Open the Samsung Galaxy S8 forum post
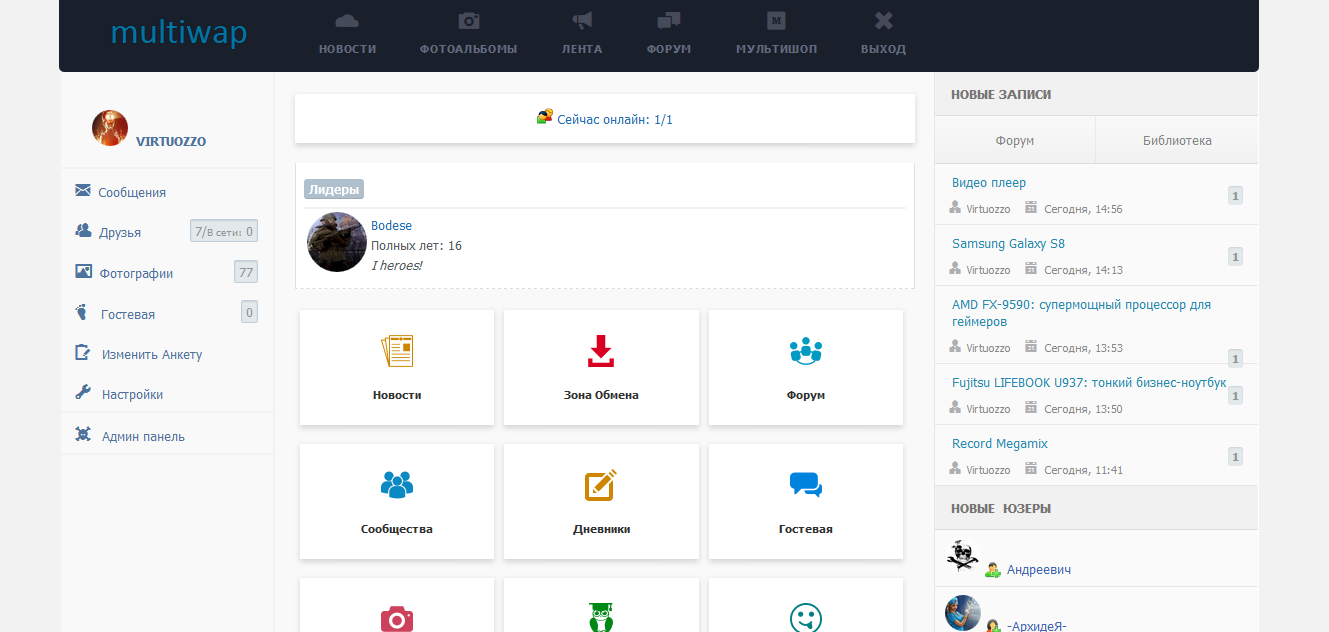Screen dimensions: 1329x632 [x=1008, y=244]
